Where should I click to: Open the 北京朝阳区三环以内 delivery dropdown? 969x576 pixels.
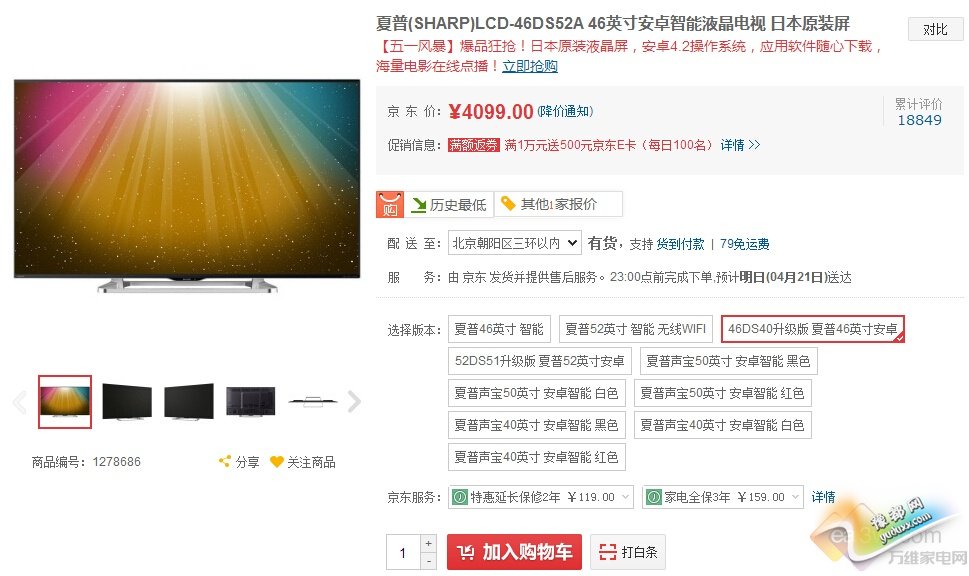[515, 244]
